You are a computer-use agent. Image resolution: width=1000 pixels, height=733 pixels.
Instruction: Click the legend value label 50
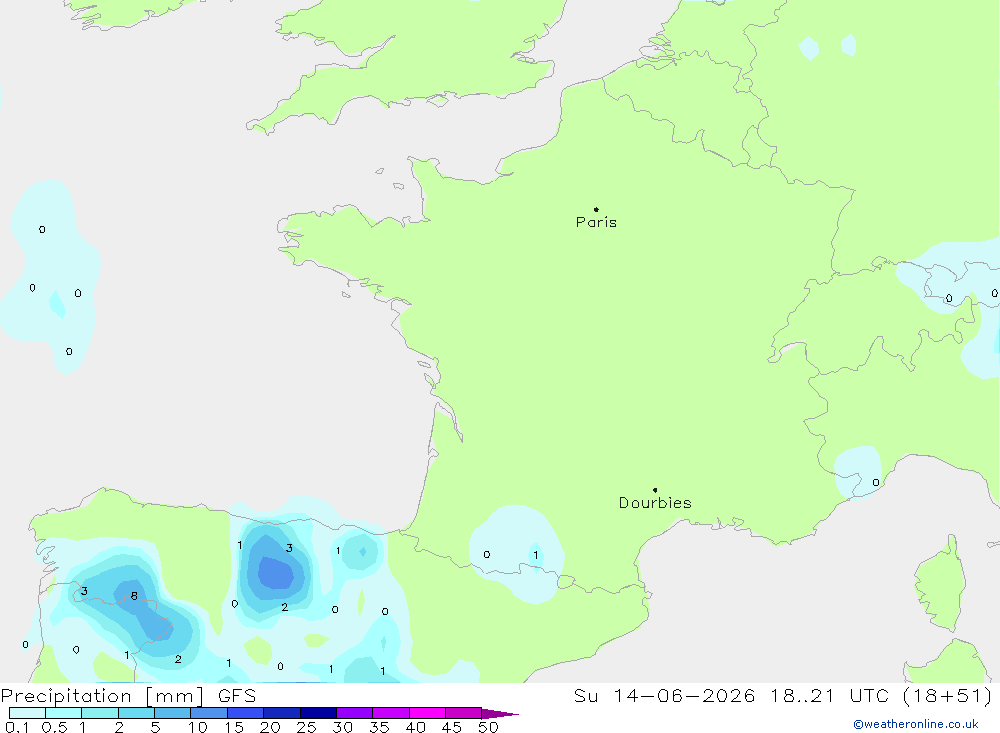[488, 727]
